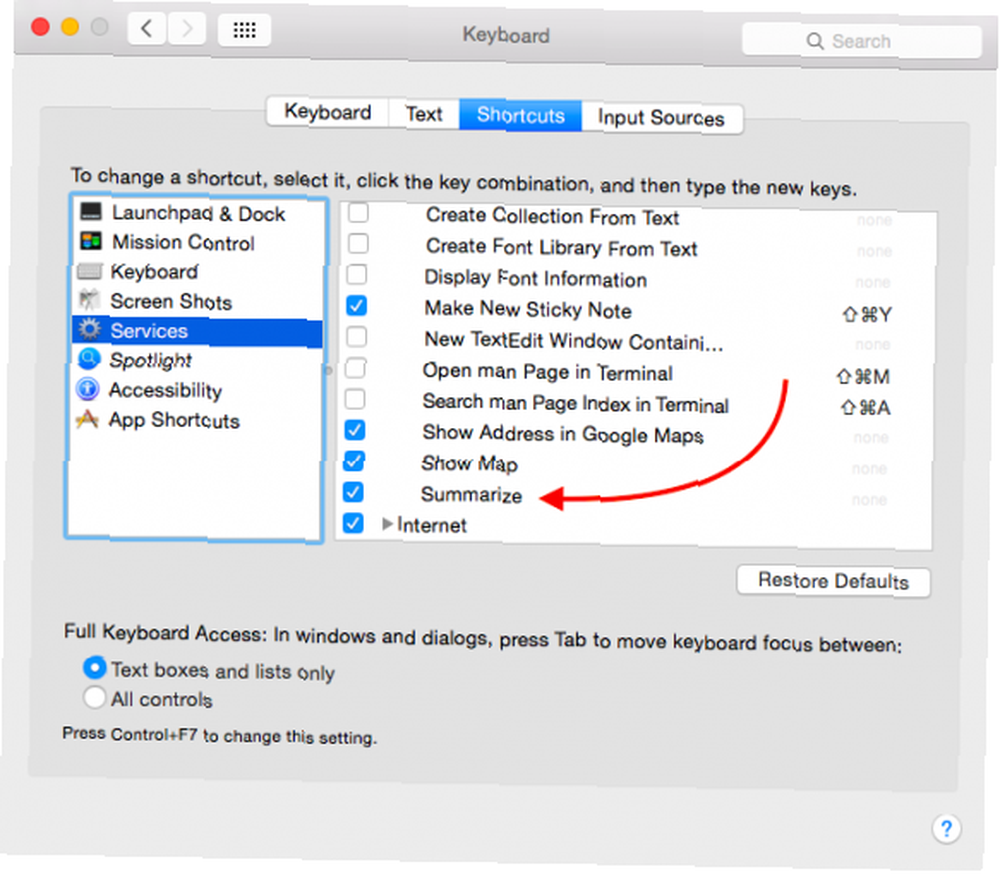Click the Show Map row label
1000x874 pixels.
click(x=469, y=464)
